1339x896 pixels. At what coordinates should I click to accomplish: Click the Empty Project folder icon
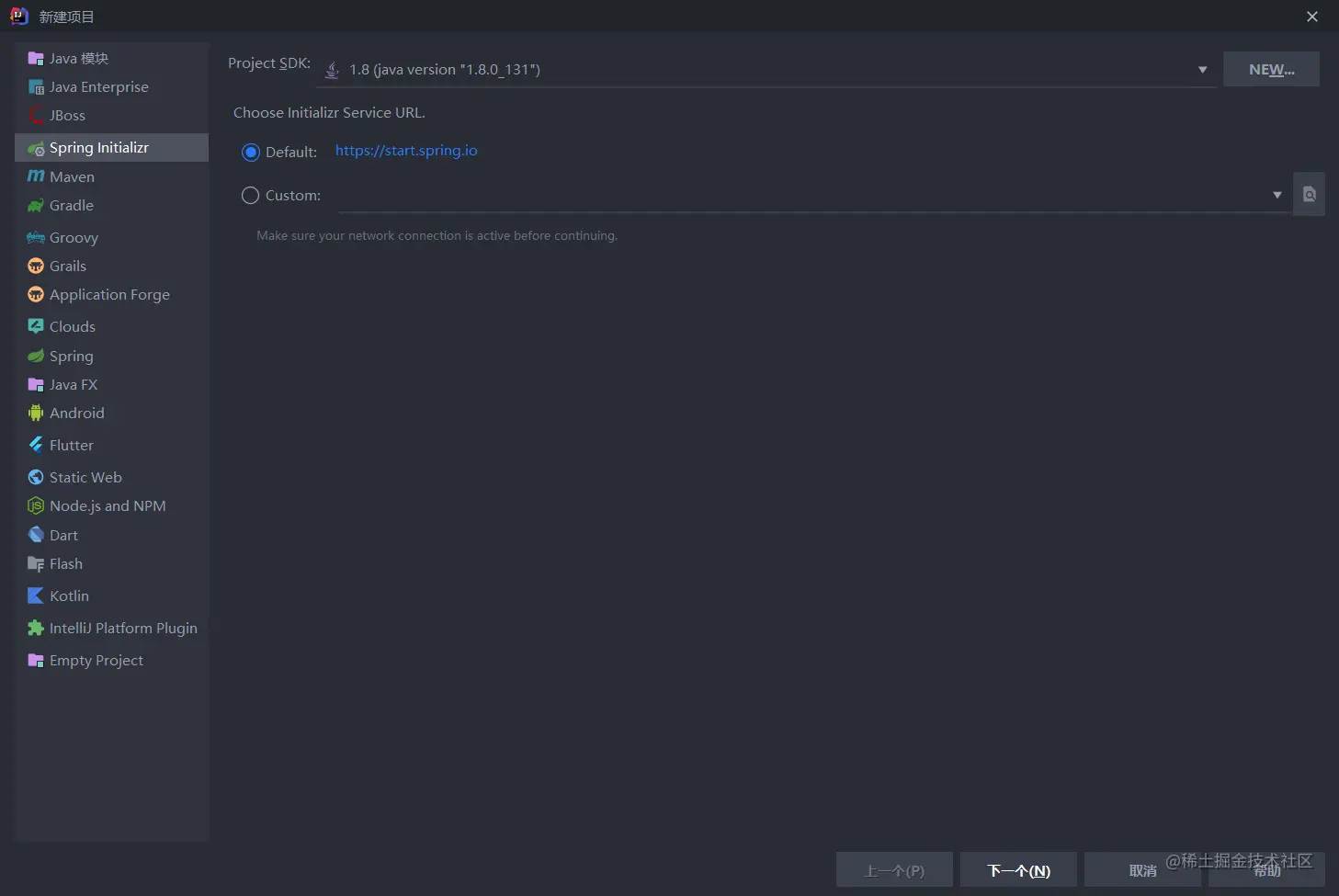[x=36, y=661]
